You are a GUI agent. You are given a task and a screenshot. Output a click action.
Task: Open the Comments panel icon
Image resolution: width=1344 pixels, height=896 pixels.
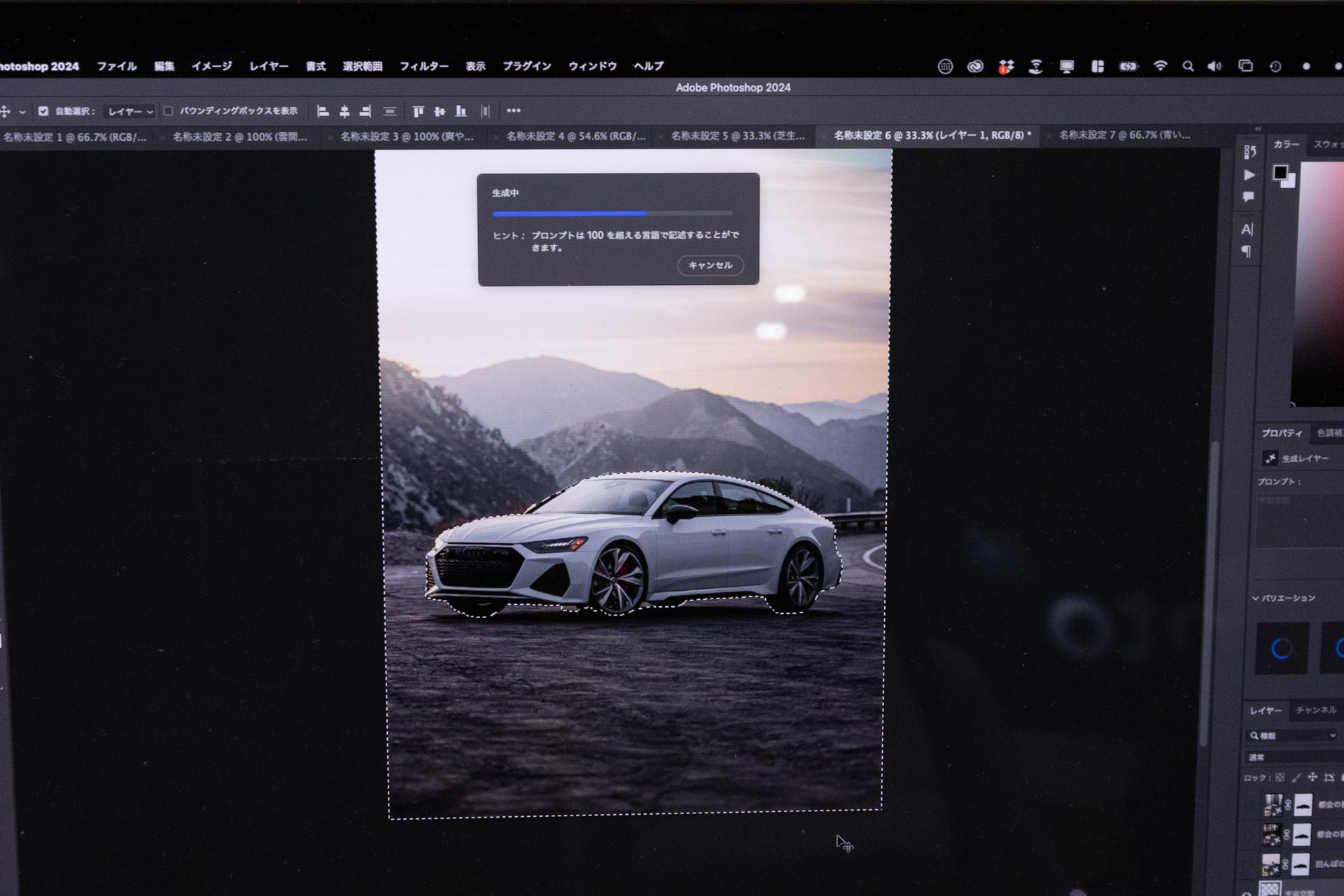[1248, 197]
